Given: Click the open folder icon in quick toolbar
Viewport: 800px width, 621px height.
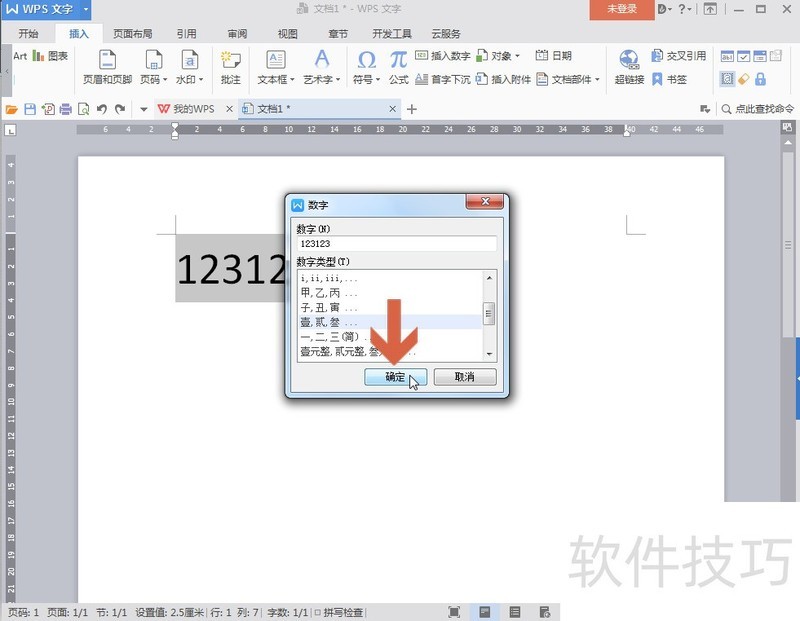Looking at the screenshot, I should coord(11,109).
